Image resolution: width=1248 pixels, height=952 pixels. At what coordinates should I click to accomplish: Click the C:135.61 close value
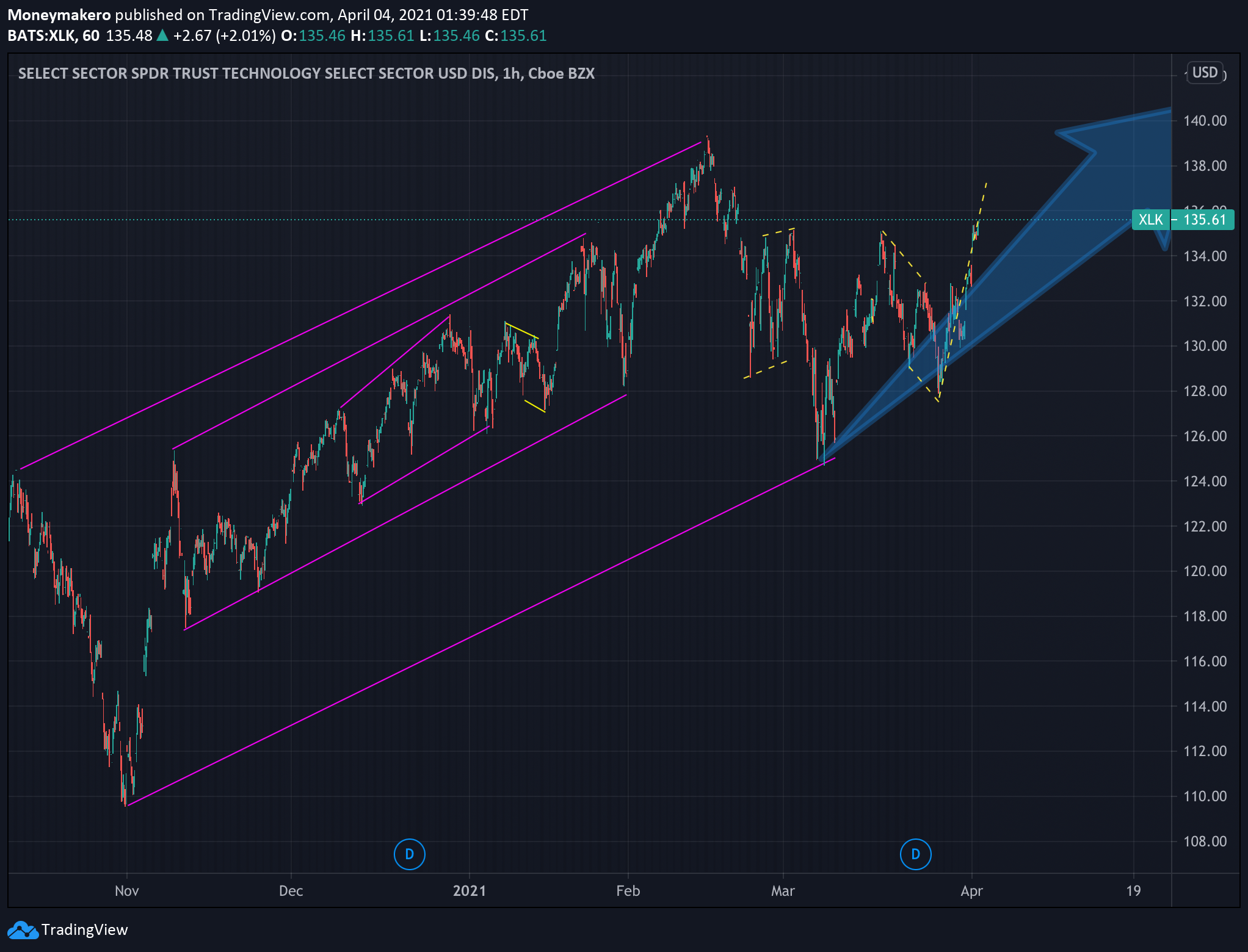tap(515, 35)
